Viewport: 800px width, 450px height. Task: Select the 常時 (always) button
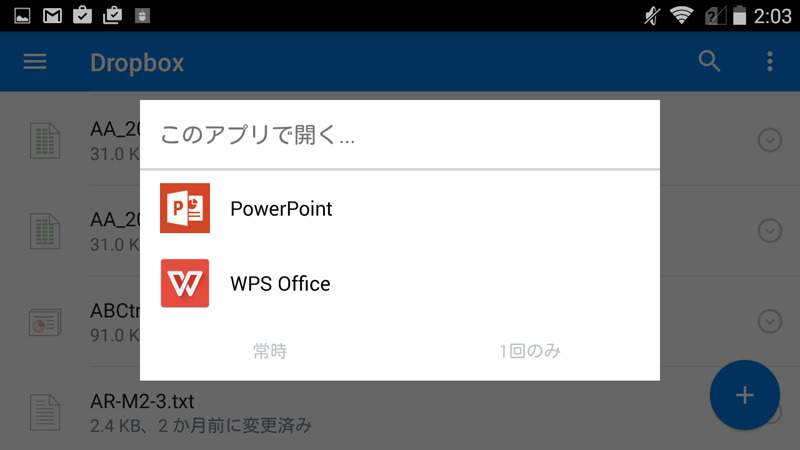coord(270,351)
